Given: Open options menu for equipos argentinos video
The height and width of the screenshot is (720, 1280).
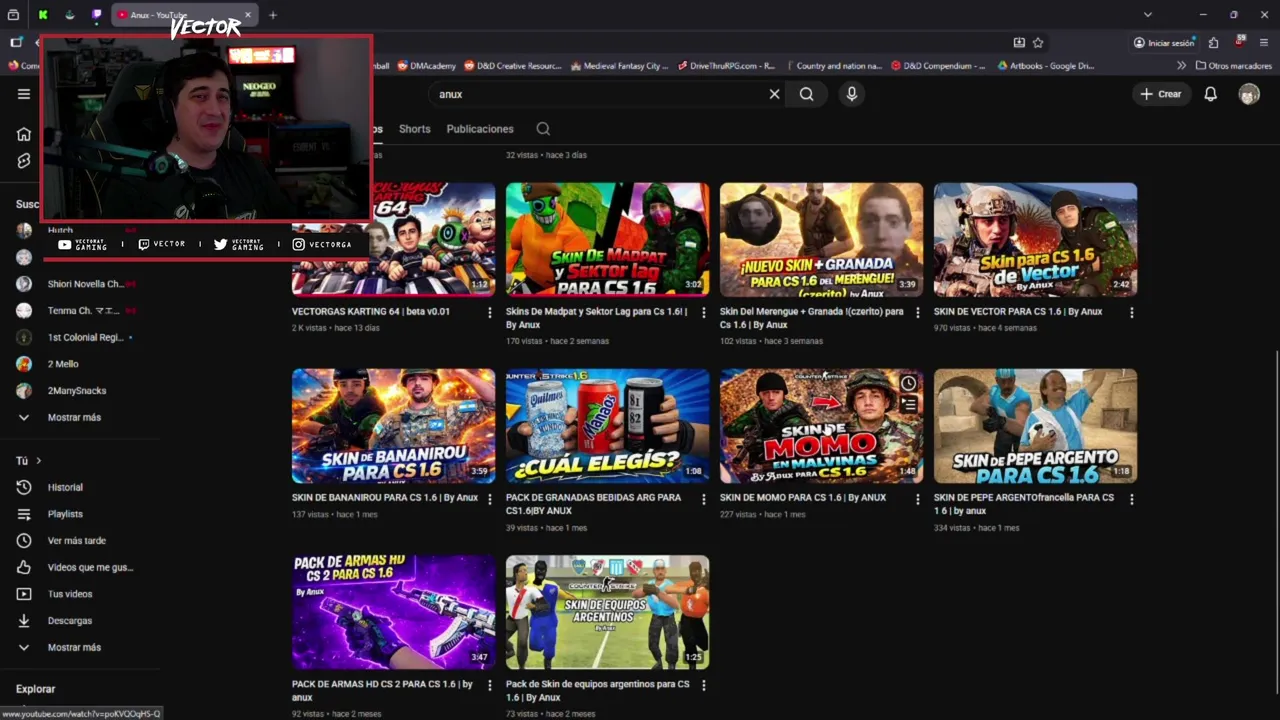Looking at the screenshot, I should (703, 686).
